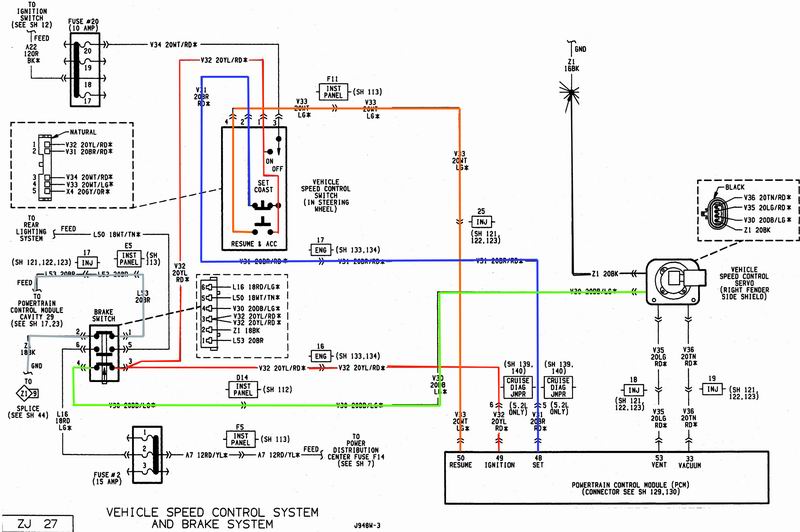Click the green V30 20DB/LG wire

point(250,405)
